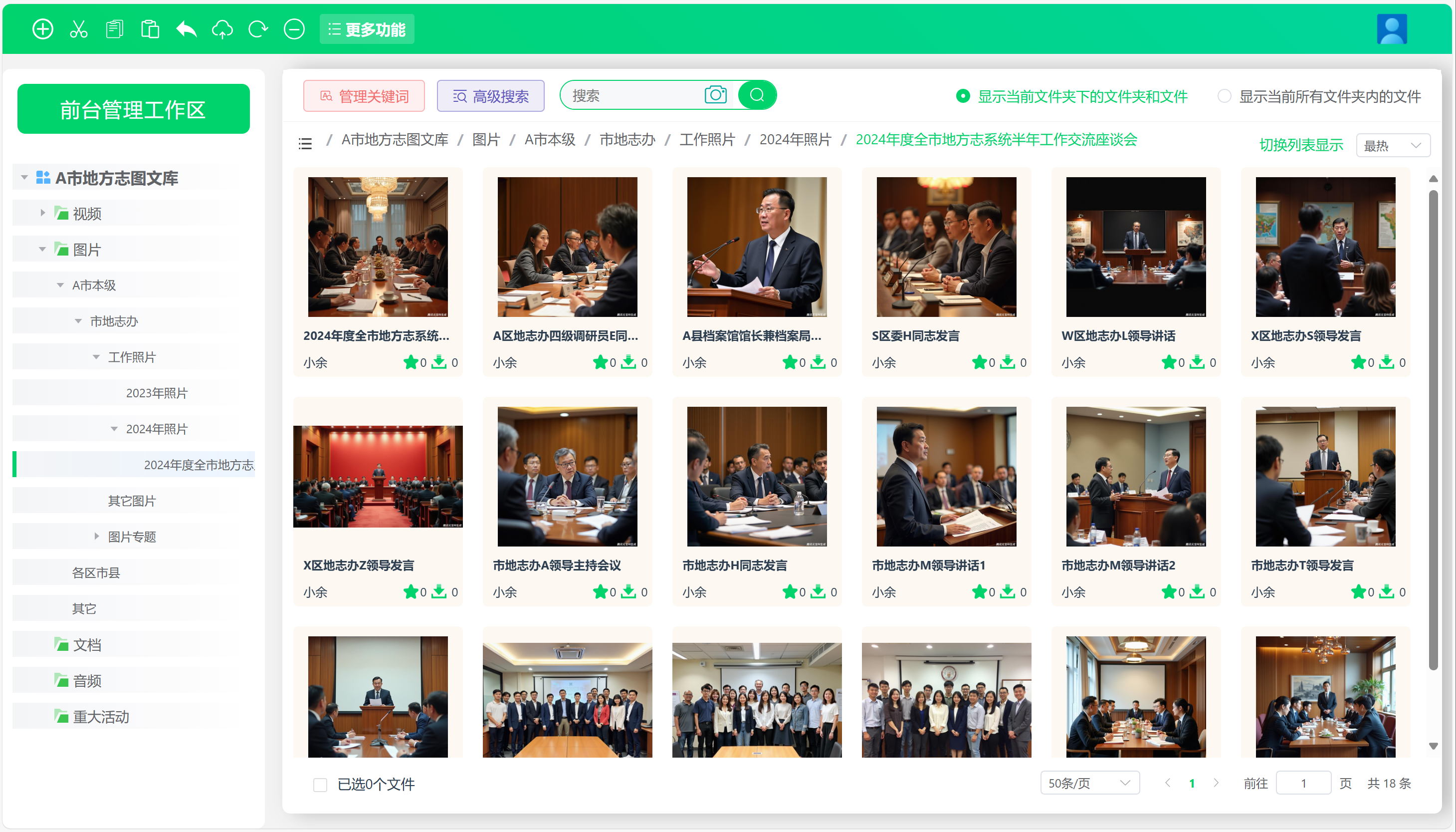
Task: Click the add (plus circle) toolbar icon
Action: [x=43, y=29]
